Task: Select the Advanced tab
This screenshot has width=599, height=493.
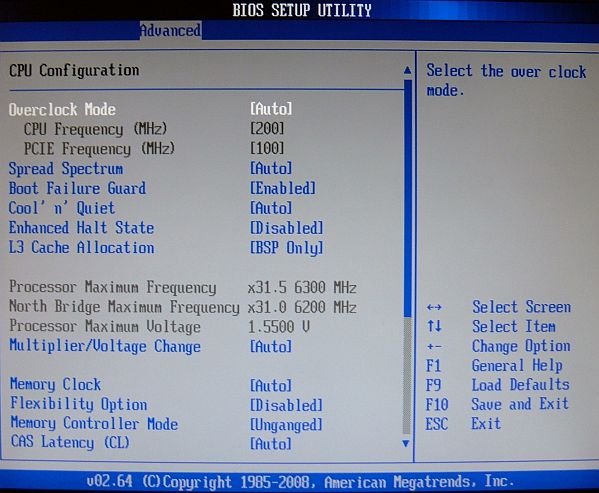Action: (x=170, y=31)
